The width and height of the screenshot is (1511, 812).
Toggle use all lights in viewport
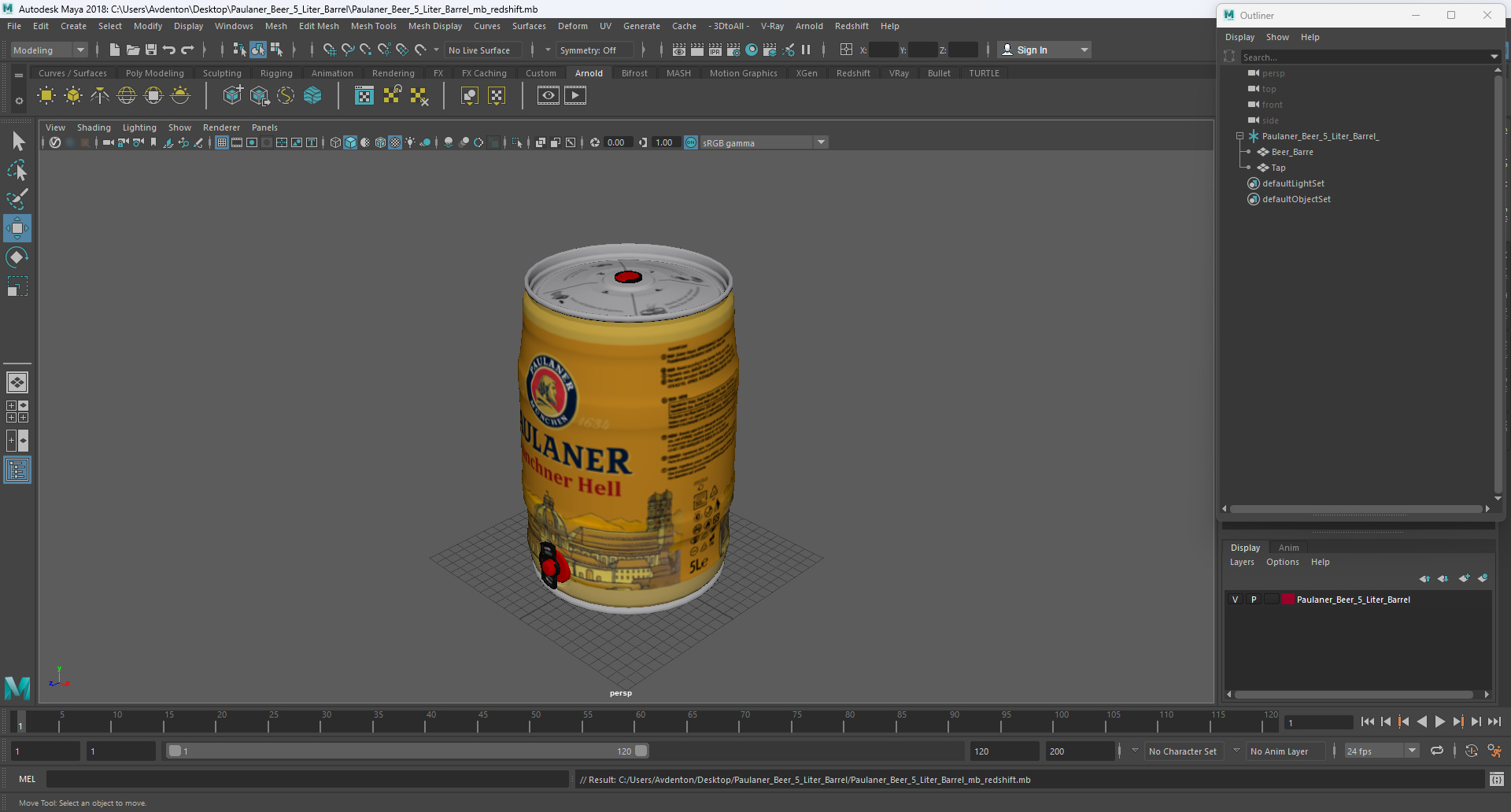tap(410, 142)
